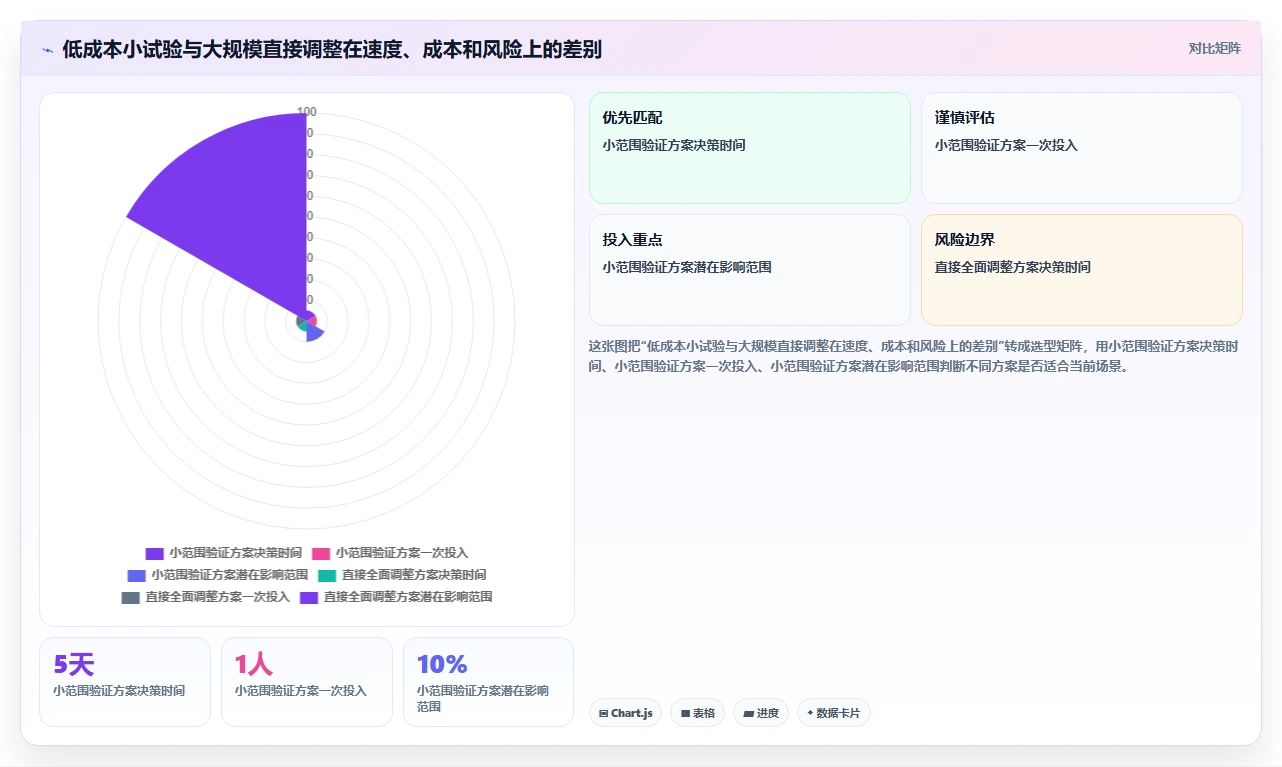
Task: Toggle the 直接全面调整方案潜在影响范围 legend swatch
Action: pyautogui.click(x=309, y=597)
